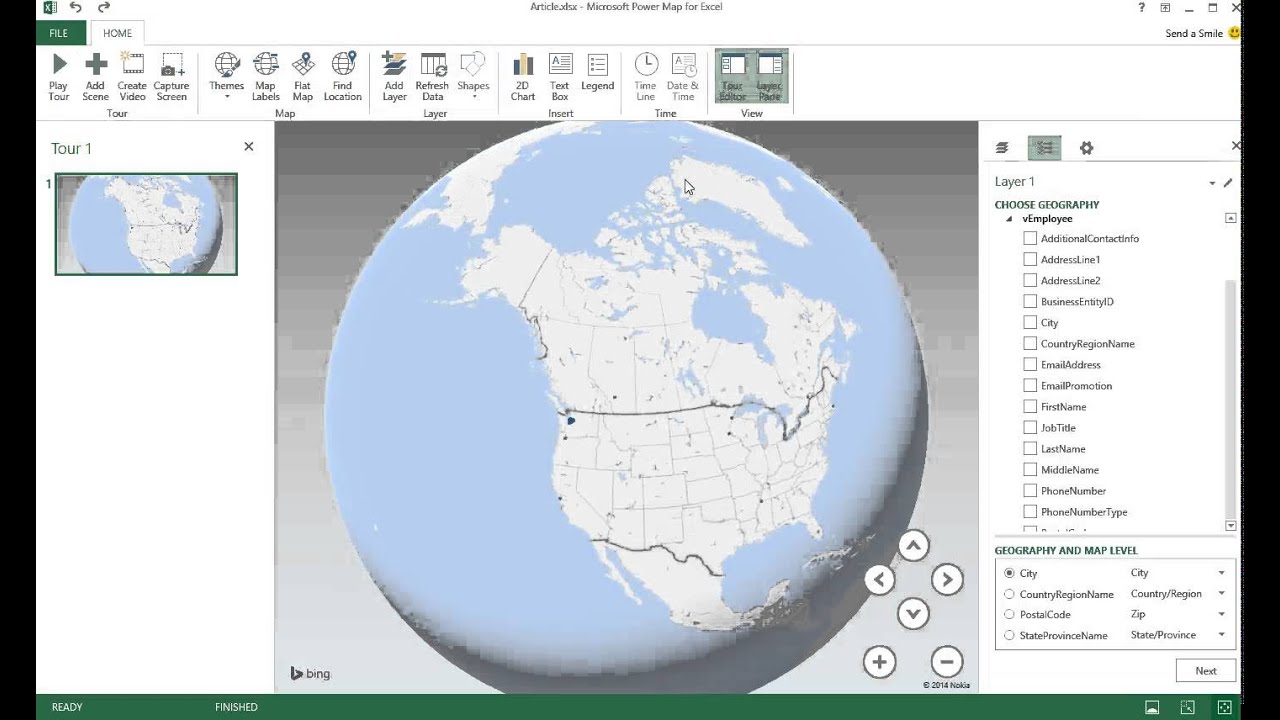Open the Shapes dropdown

coord(473,77)
